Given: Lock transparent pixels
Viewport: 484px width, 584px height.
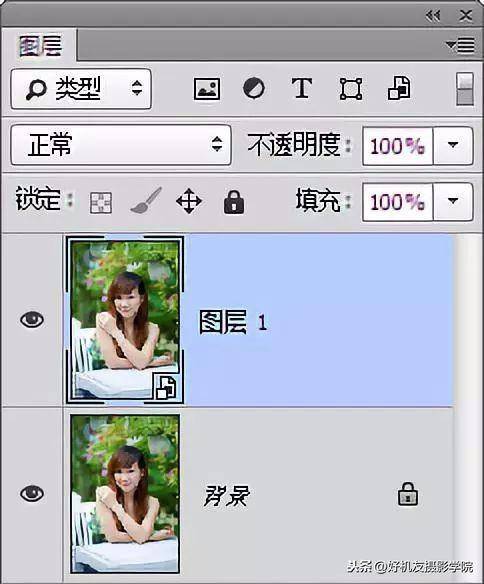Looking at the screenshot, I should [x=101, y=203].
